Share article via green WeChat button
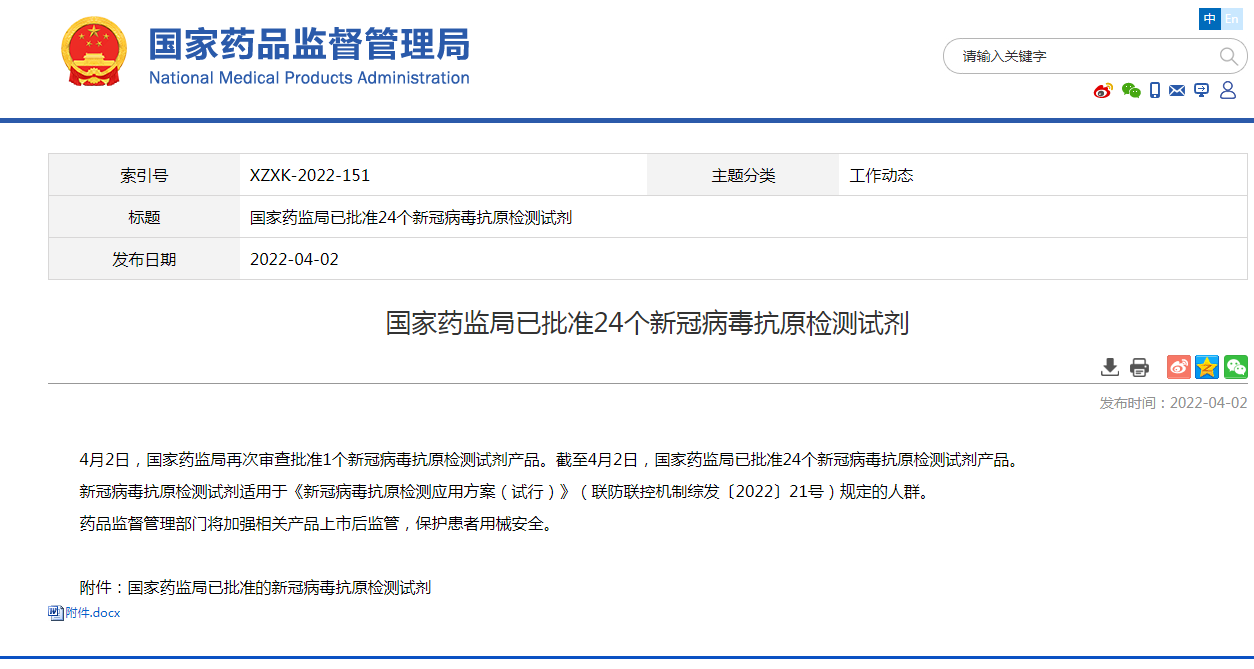The height and width of the screenshot is (669, 1254). coord(1236,367)
